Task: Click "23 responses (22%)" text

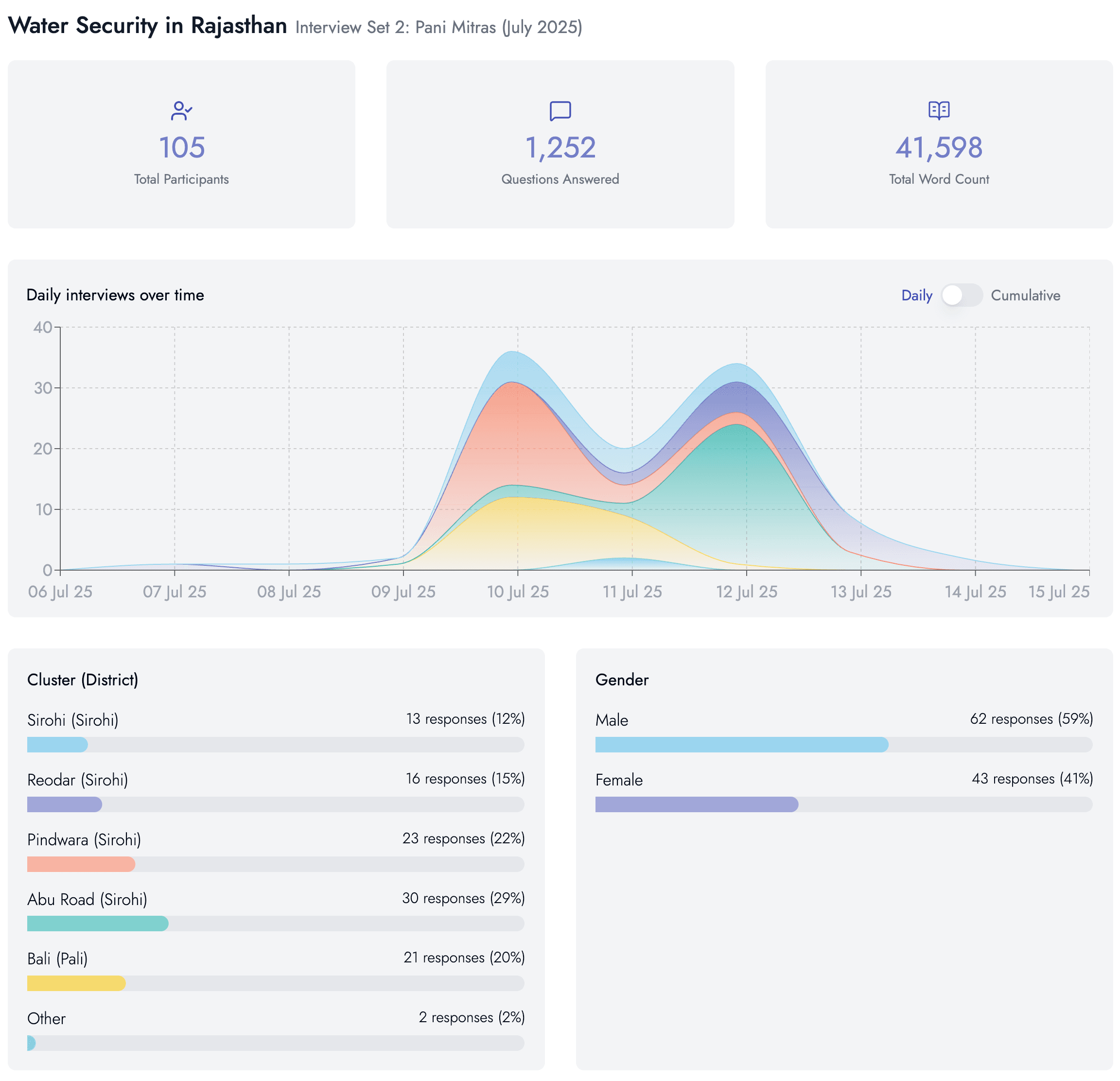Action: (x=463, y=838)
